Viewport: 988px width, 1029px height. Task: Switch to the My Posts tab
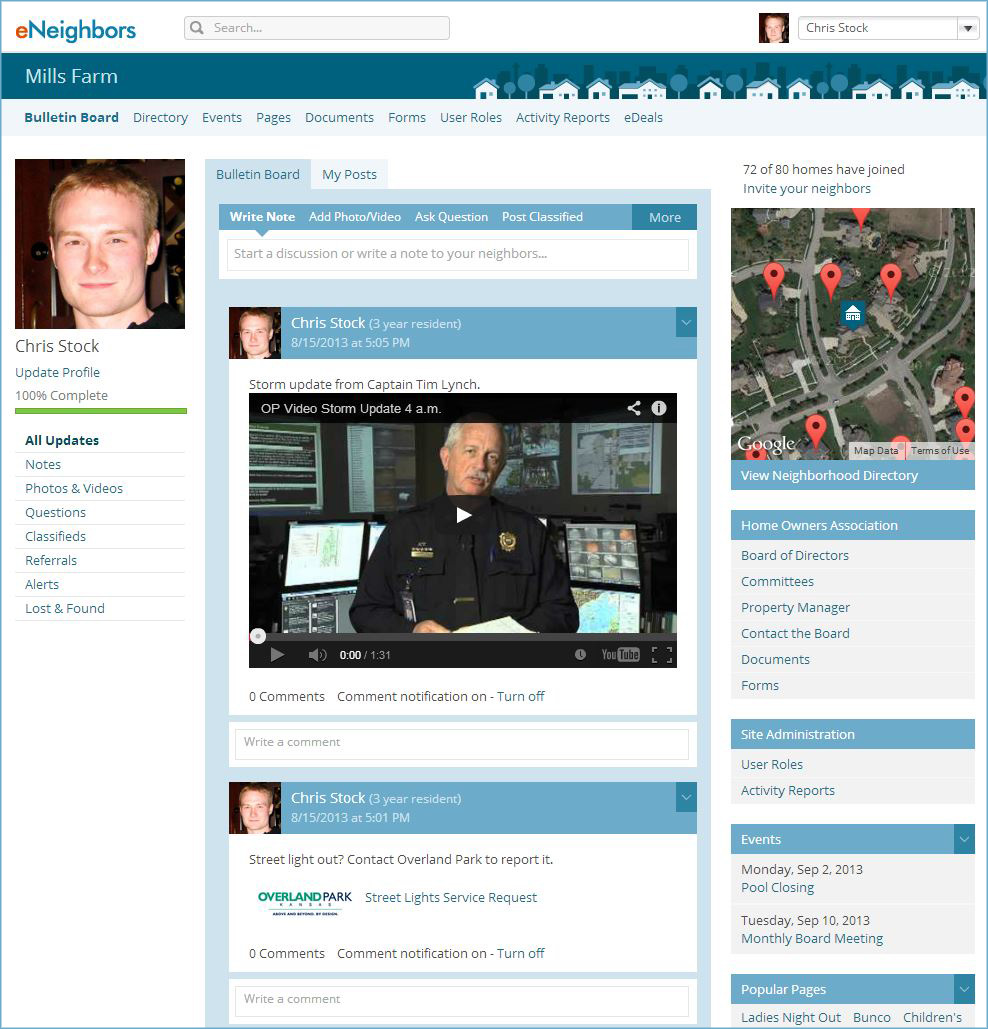point(349,174)
